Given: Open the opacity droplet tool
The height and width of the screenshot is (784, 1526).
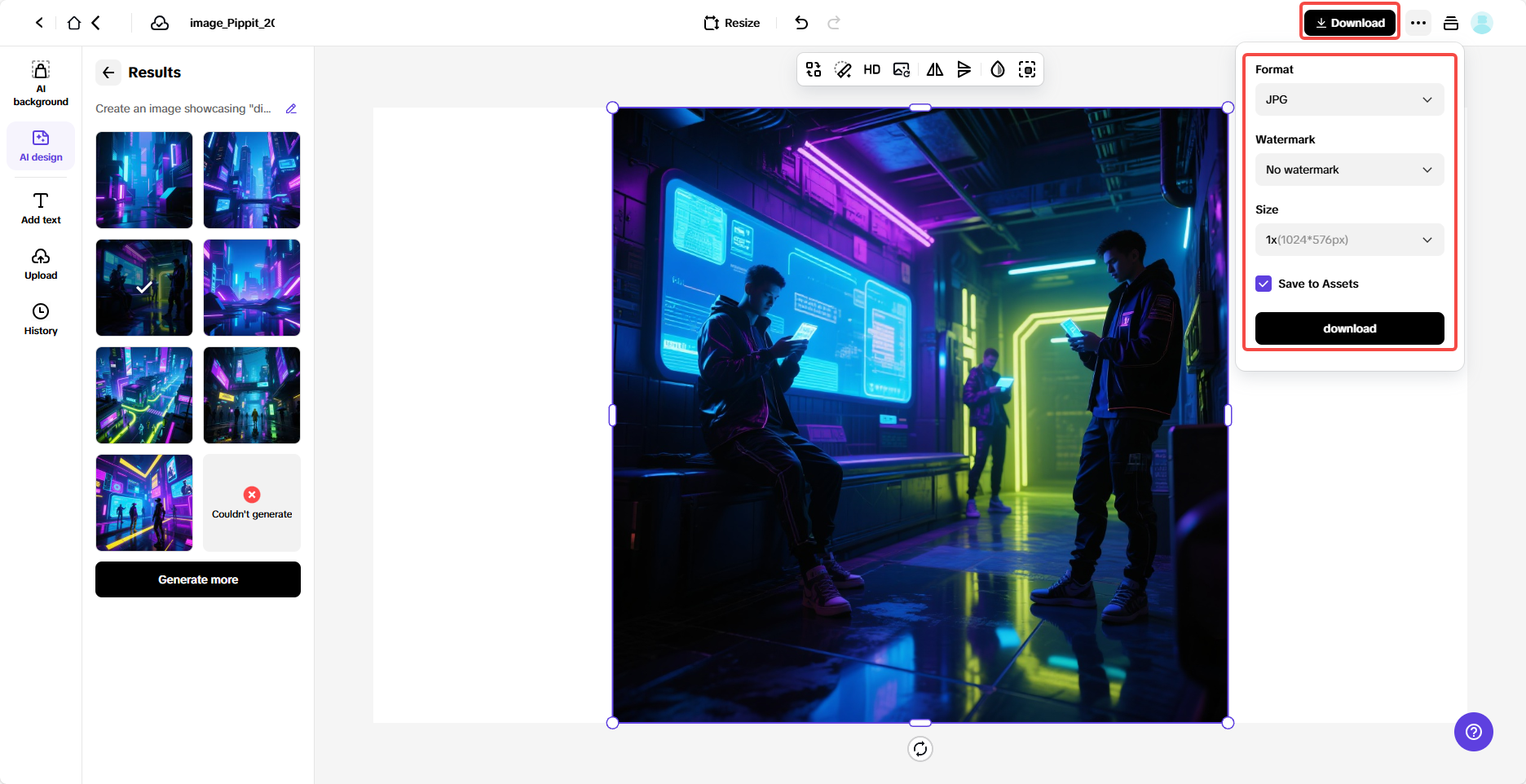Looking at the screenshot, I should pyautogui.click(x=997, y=70).
